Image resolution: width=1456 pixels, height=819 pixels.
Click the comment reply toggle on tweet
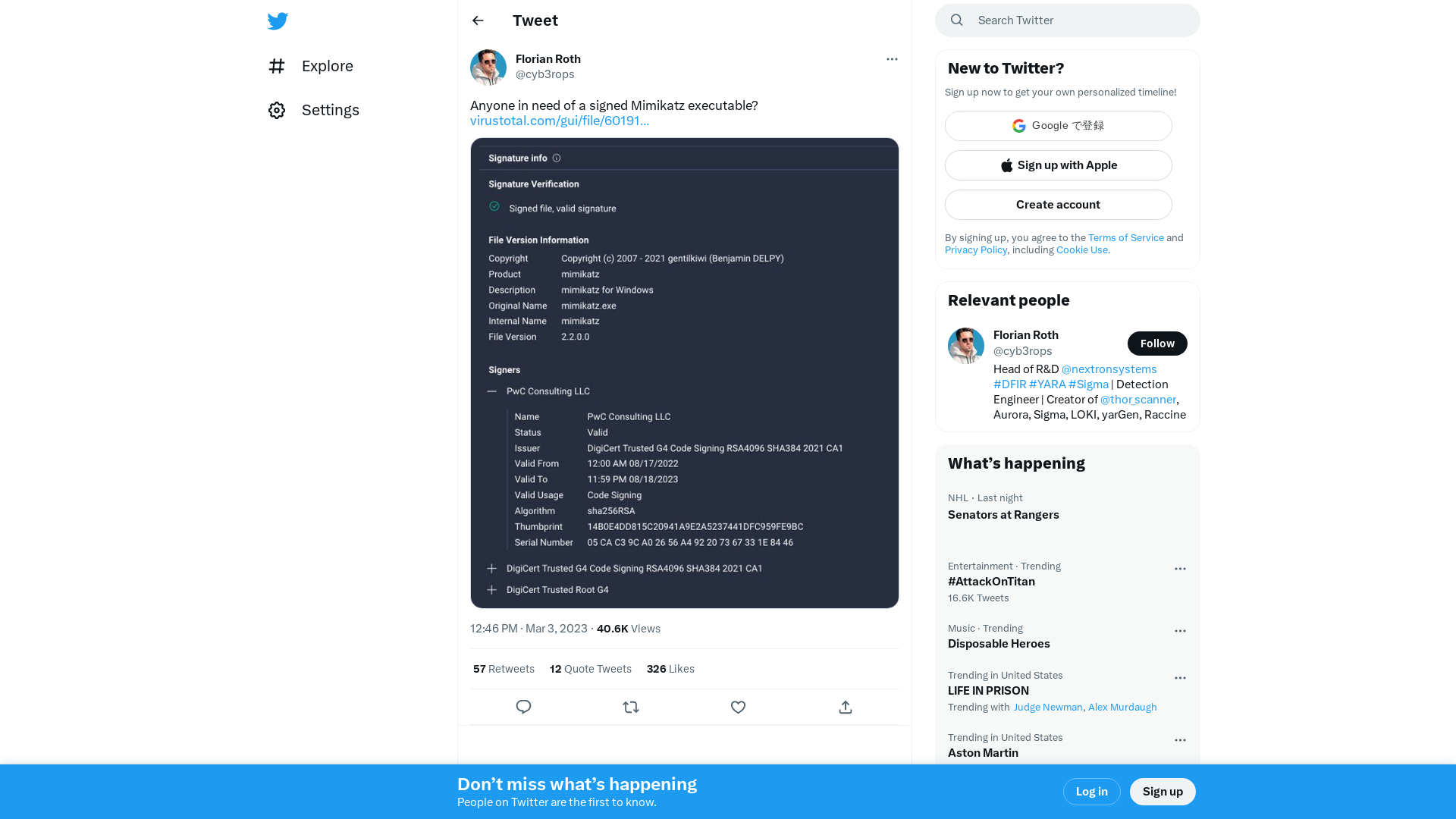coord(523,707)
